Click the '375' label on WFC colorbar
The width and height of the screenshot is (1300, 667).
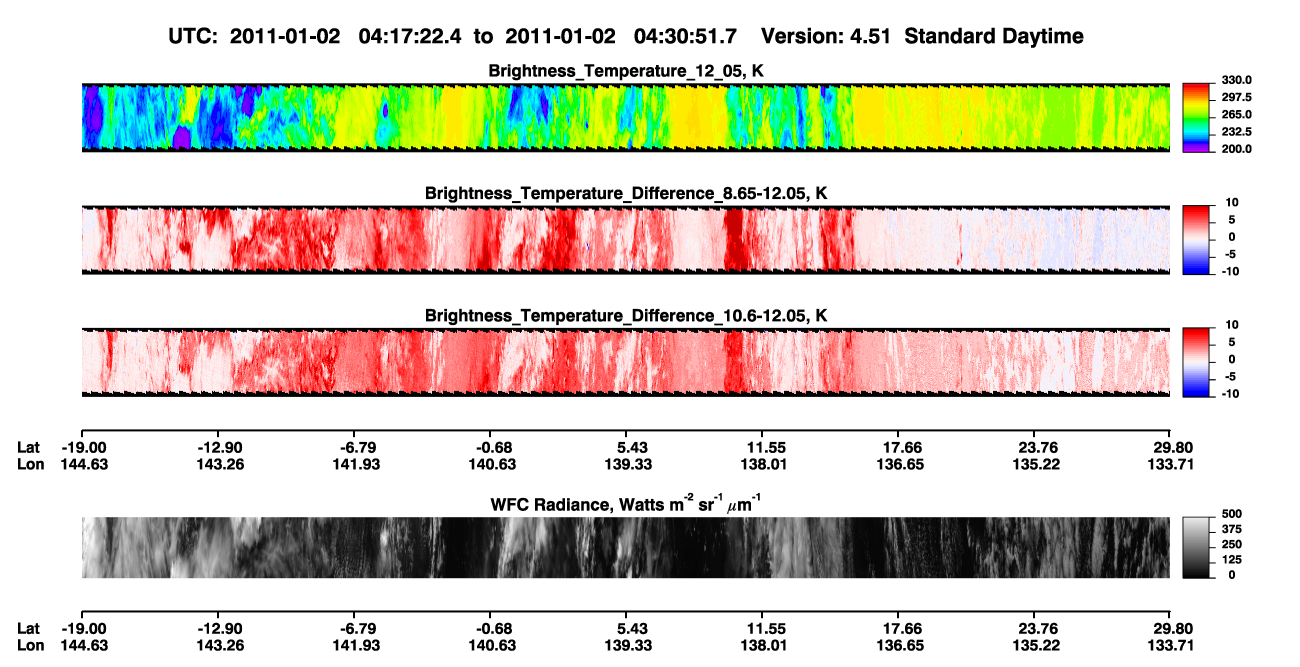[1231, 529]
